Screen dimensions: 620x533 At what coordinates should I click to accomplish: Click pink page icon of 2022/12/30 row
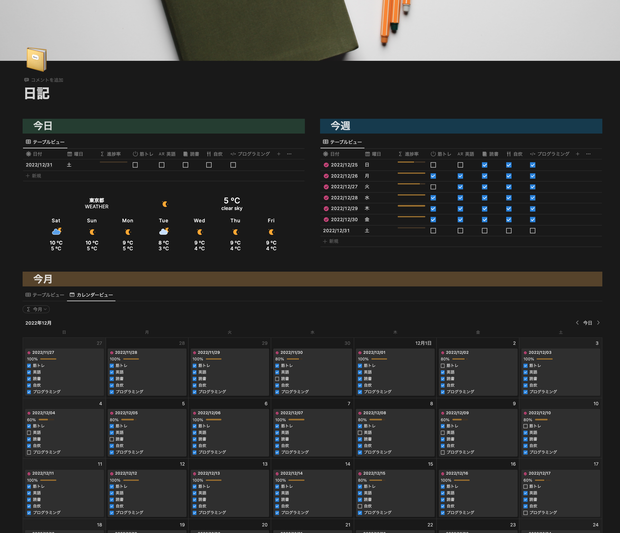[326, 219]
